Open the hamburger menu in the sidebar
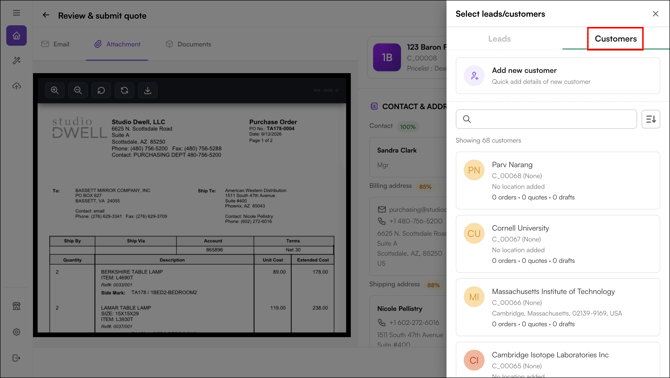This screenshot has width=670, height=378. (16, 13)
